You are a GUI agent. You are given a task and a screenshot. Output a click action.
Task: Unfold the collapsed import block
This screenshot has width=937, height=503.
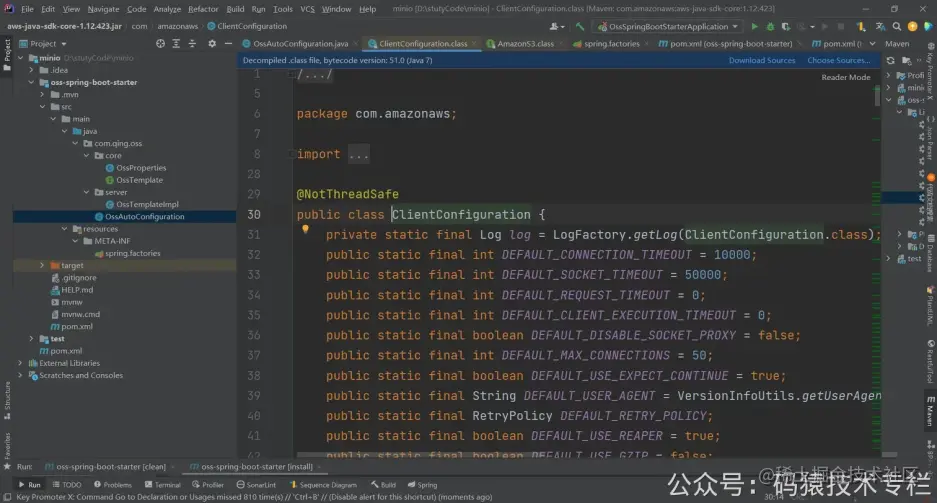[359, 154]
